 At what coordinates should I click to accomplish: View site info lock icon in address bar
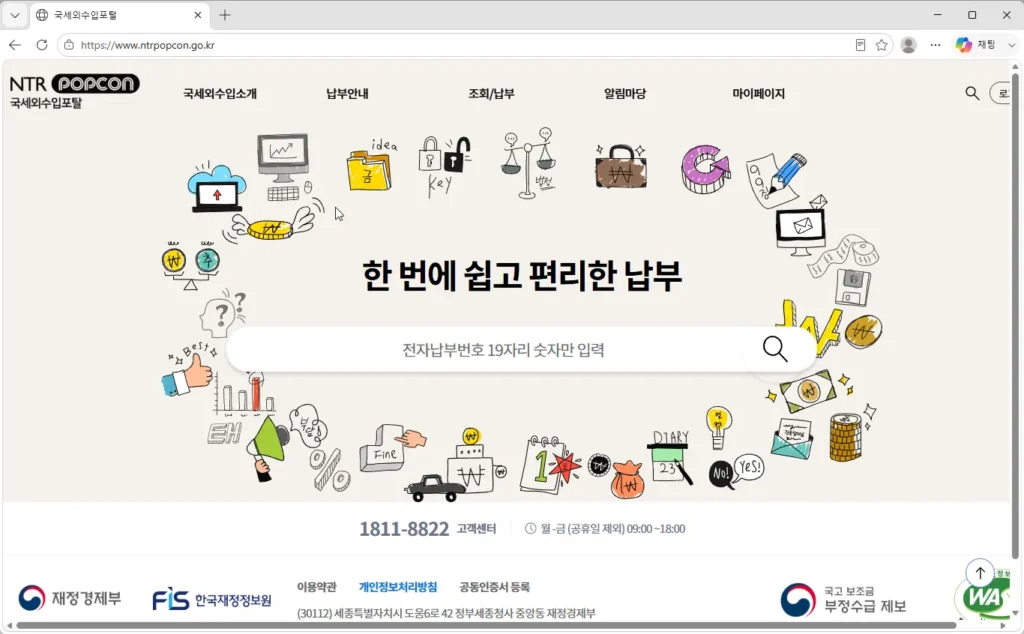(x=69, y=45)
